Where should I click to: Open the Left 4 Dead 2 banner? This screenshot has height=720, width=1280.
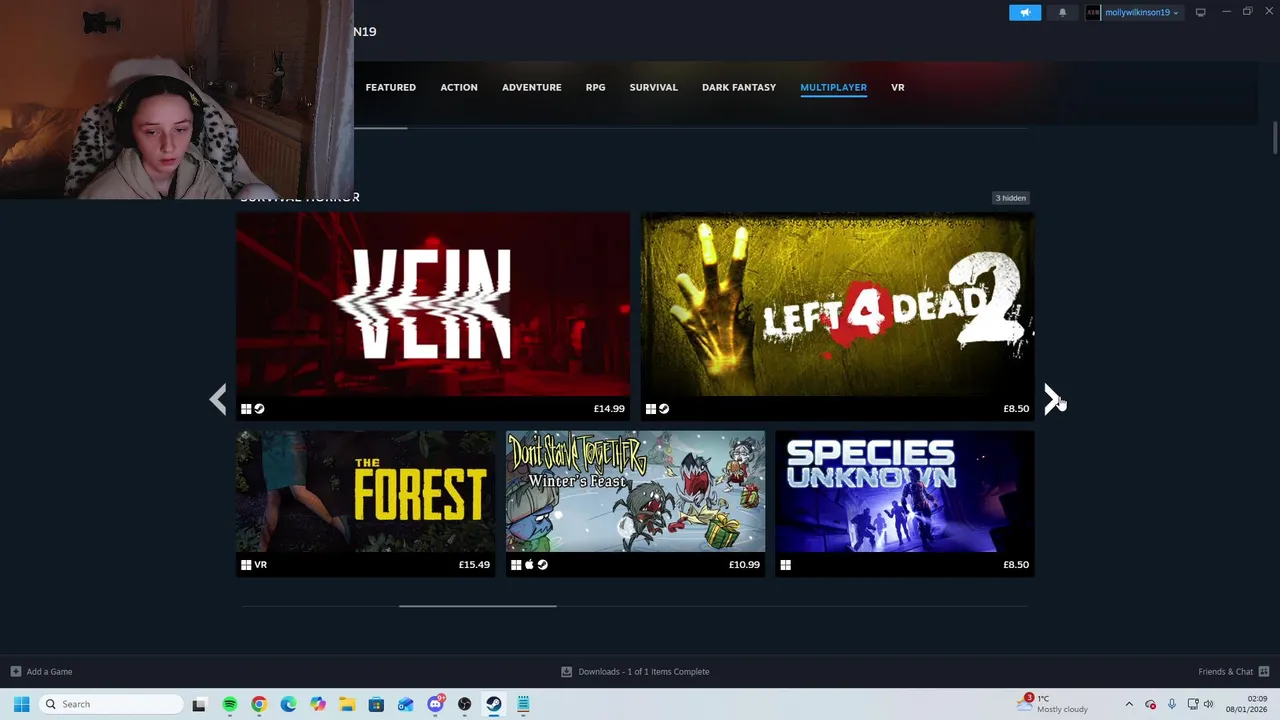pyautogui.click(x=837, y=304)
